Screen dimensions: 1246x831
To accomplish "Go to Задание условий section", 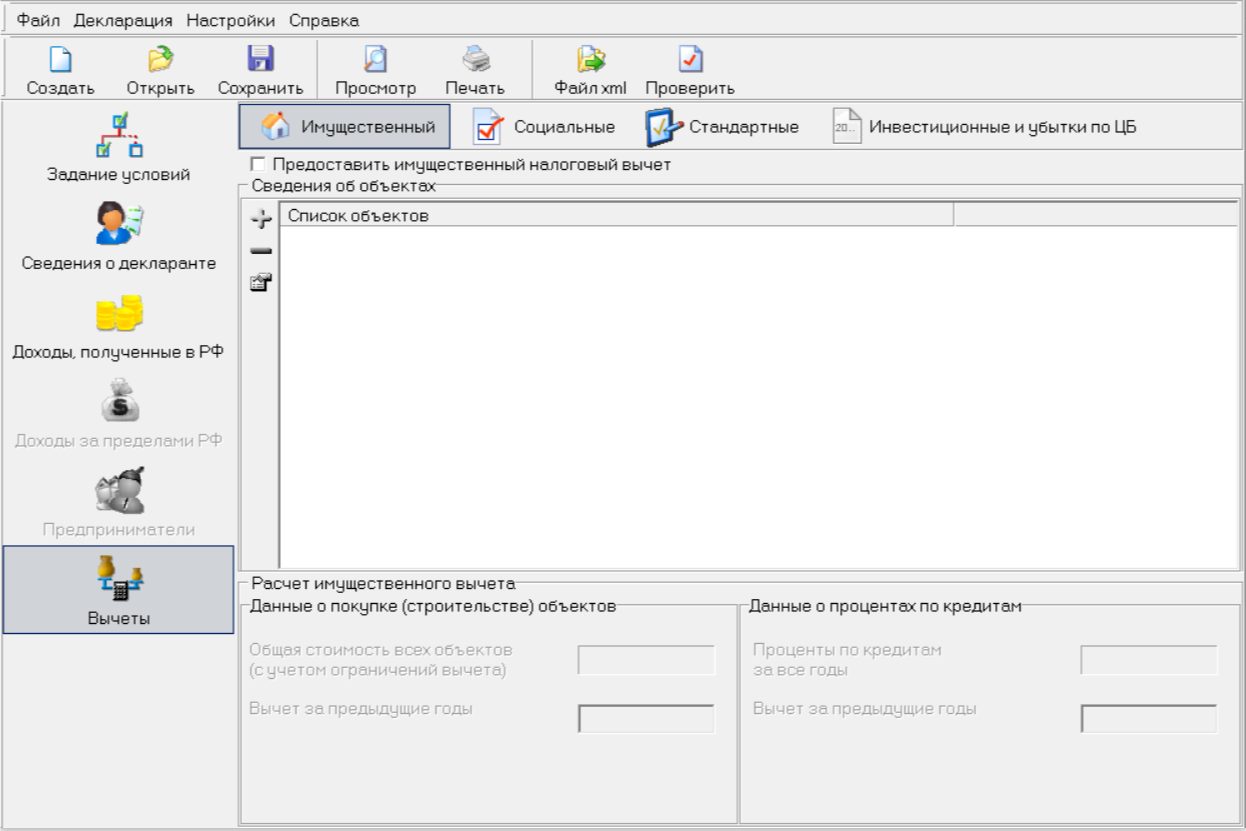I will [119, 148].
